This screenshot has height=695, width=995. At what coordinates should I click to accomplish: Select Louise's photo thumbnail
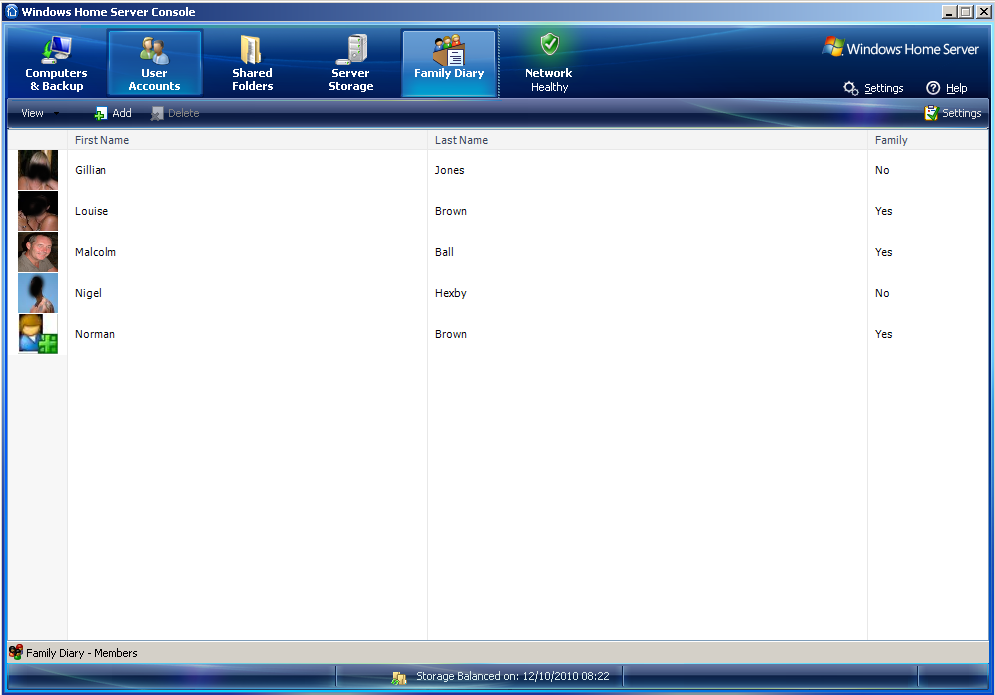coord(38,211)
